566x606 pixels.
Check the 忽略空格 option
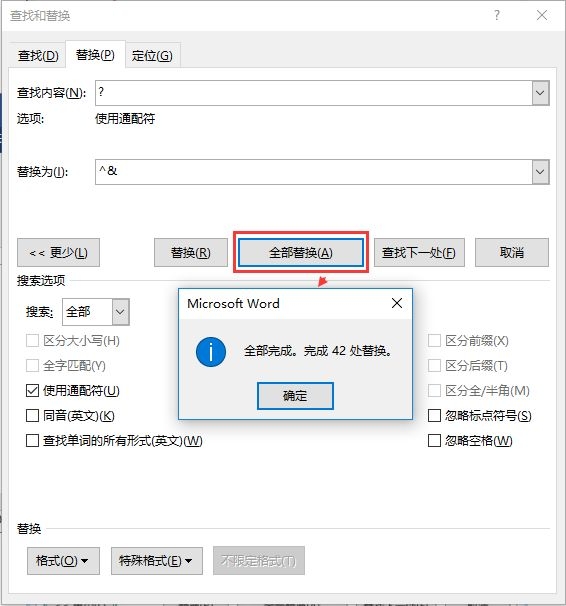[434, 441]
